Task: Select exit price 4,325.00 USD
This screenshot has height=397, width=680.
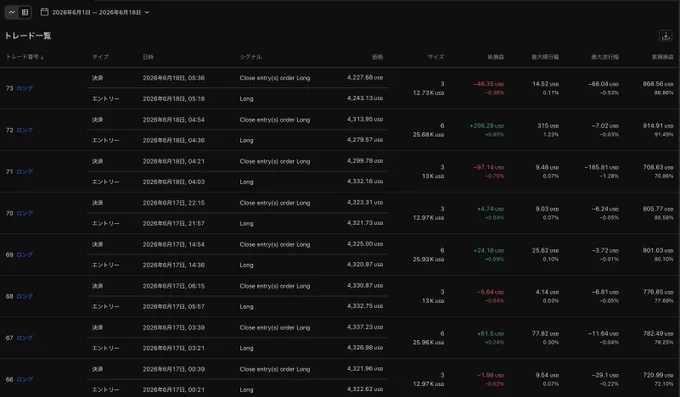Action: click(x=365, y=244)
